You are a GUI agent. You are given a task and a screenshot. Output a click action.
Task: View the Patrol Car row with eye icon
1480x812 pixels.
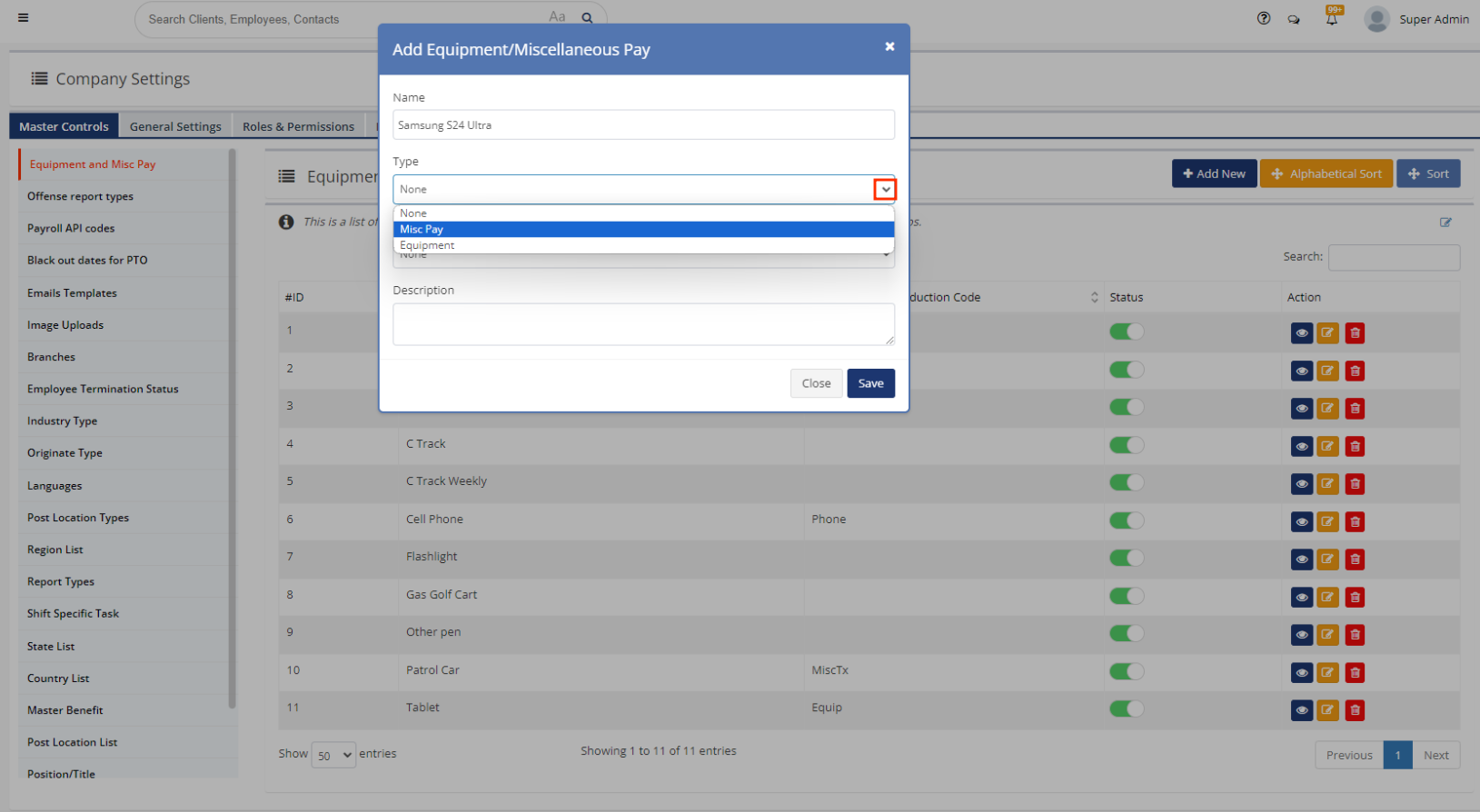pyautogui.click(x=1301, y=673)
